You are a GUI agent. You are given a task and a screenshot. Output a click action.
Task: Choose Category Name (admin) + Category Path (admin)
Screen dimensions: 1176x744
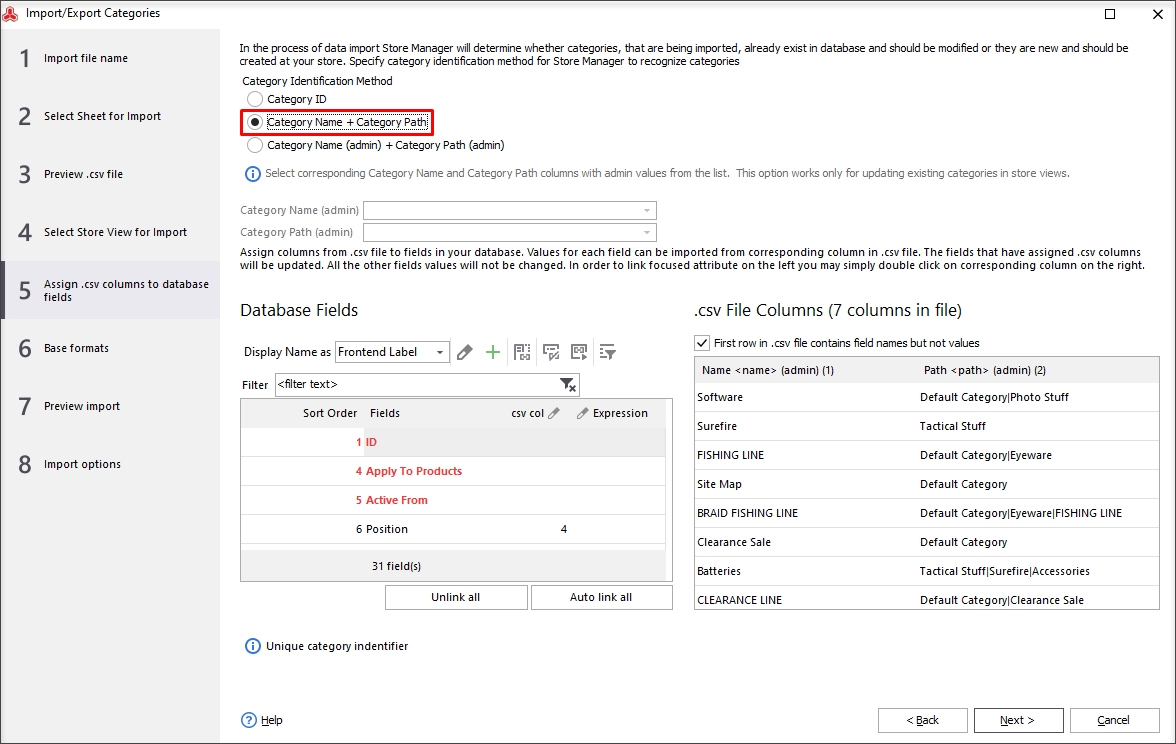point(255,146)
